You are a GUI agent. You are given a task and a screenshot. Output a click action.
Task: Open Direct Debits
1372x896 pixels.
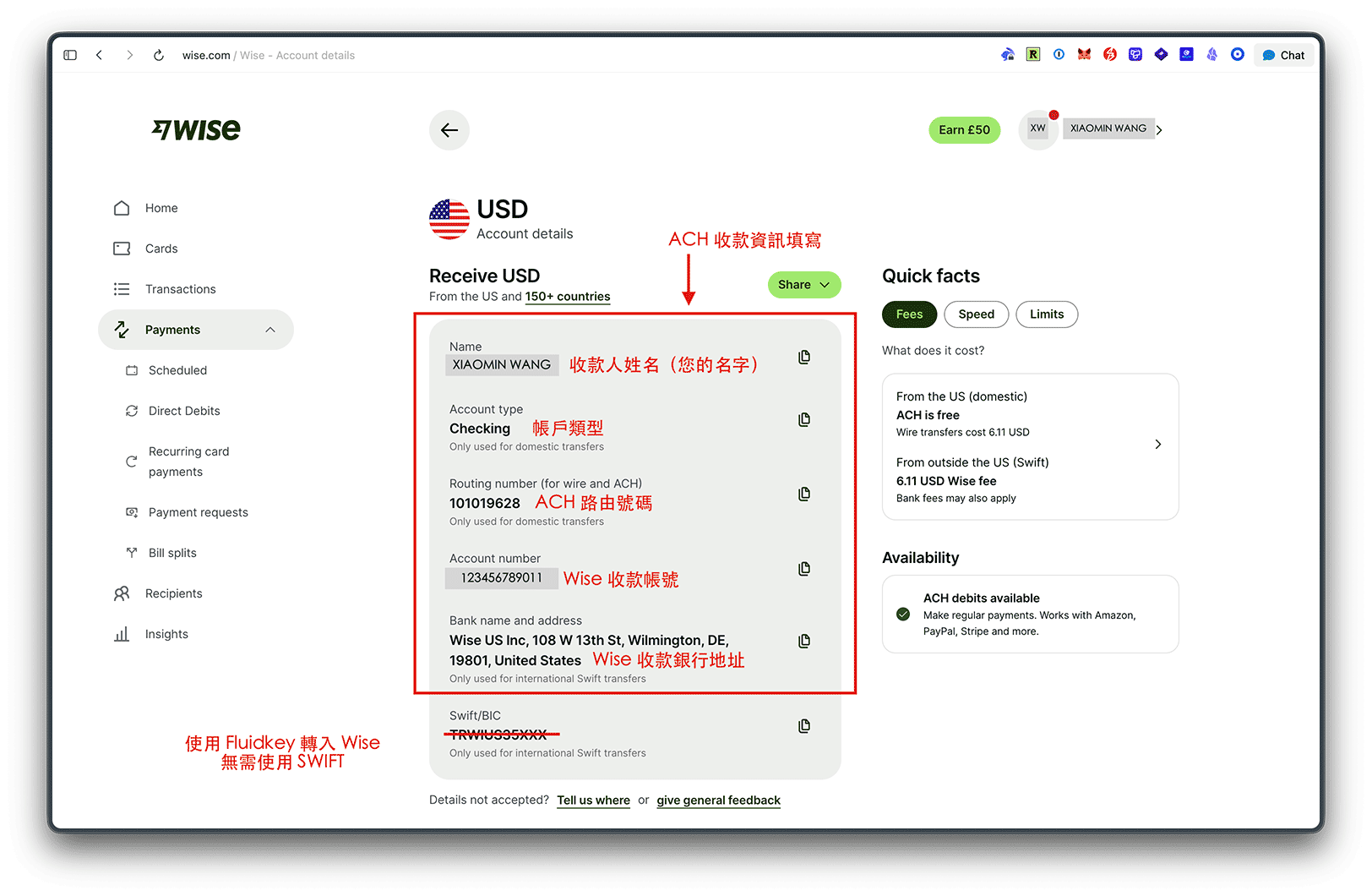[x=184, y=411]
